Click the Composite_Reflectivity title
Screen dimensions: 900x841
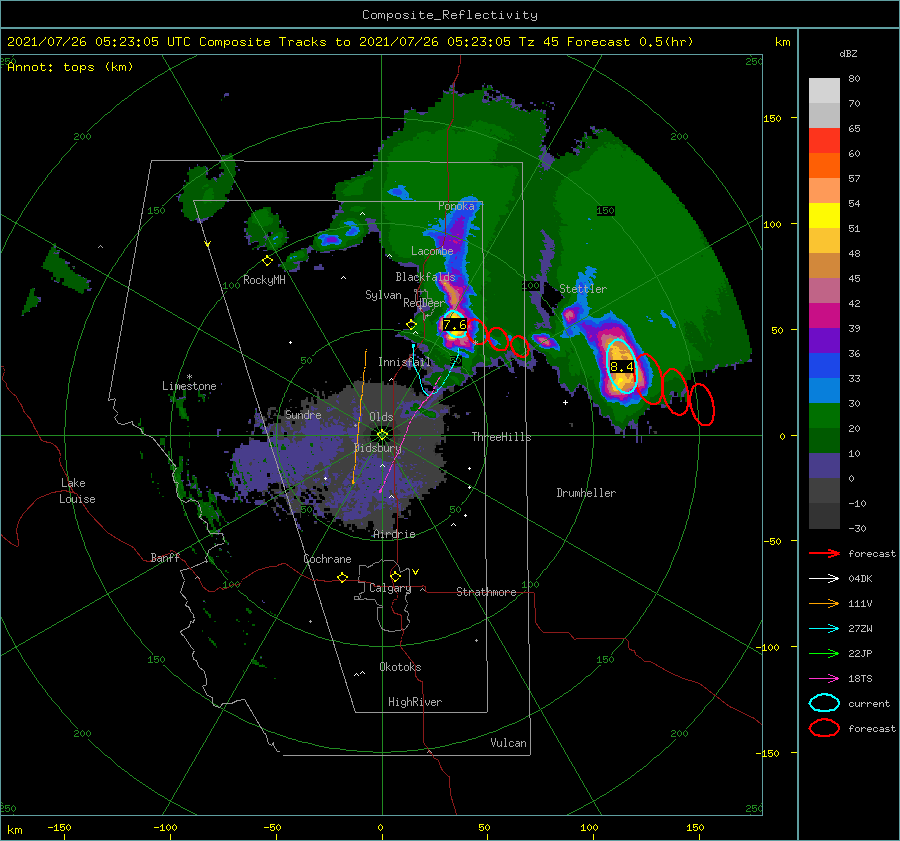click(x=450, y=15)
